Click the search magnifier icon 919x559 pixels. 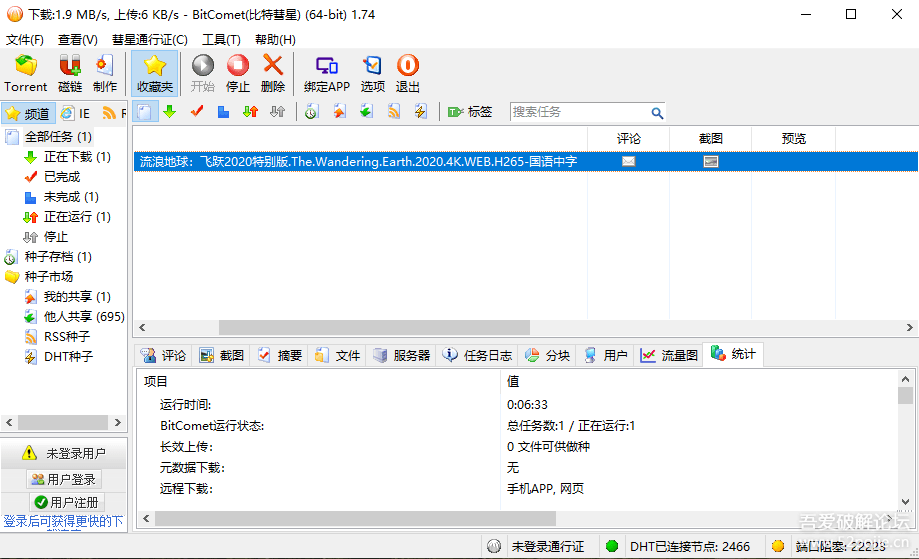click(x=657, y=113)
